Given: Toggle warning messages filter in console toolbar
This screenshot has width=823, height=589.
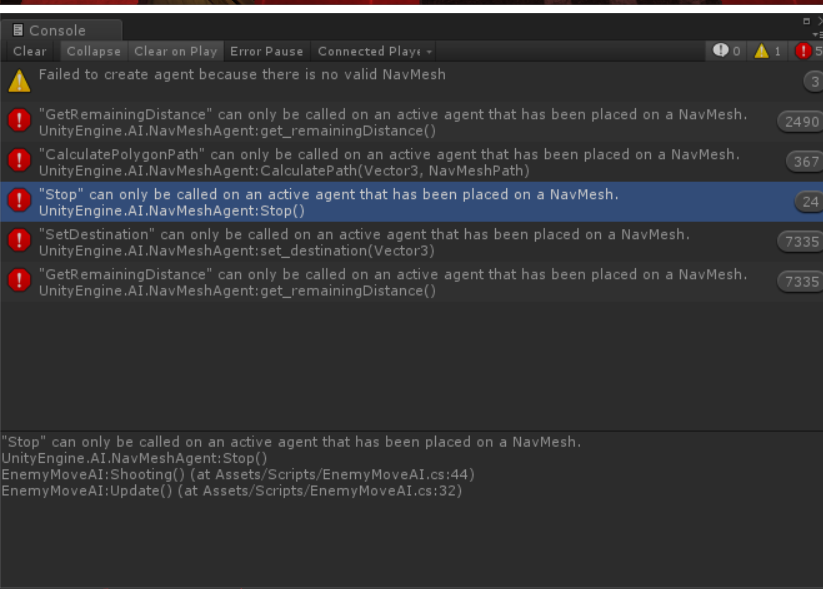Looking at the screenshot, I should (767, 51).
